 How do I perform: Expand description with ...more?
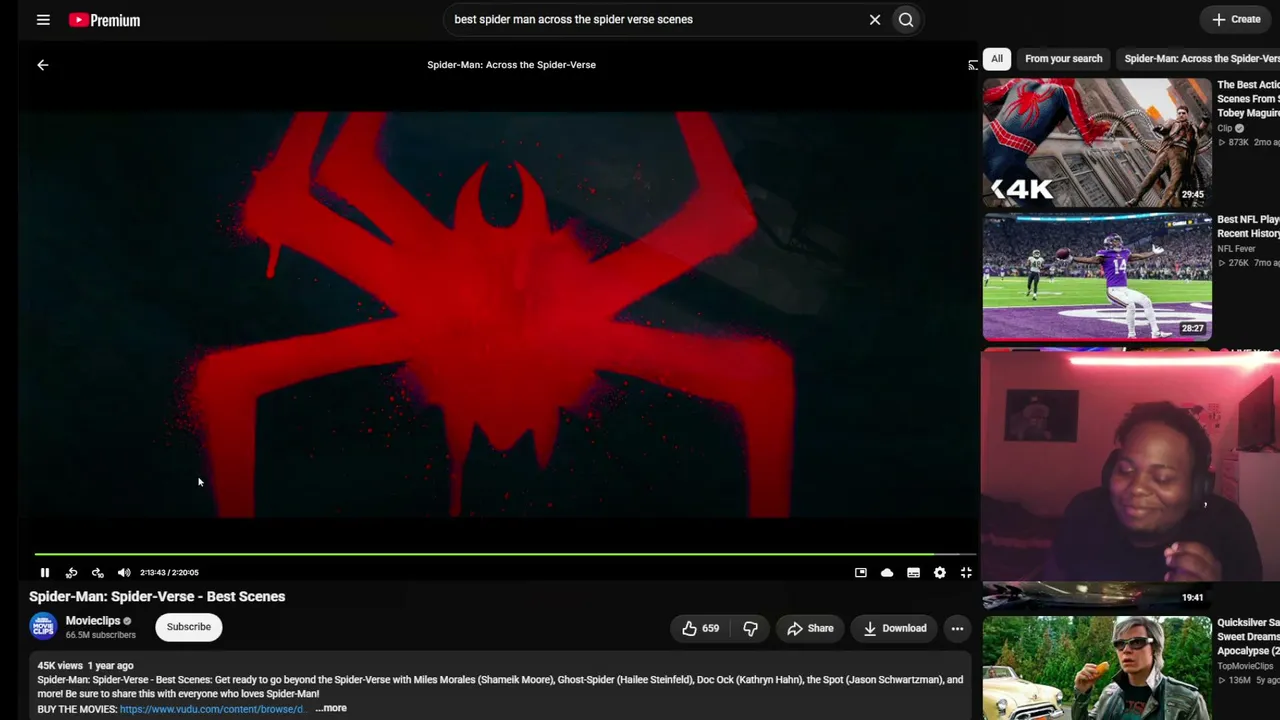[331, 708]
